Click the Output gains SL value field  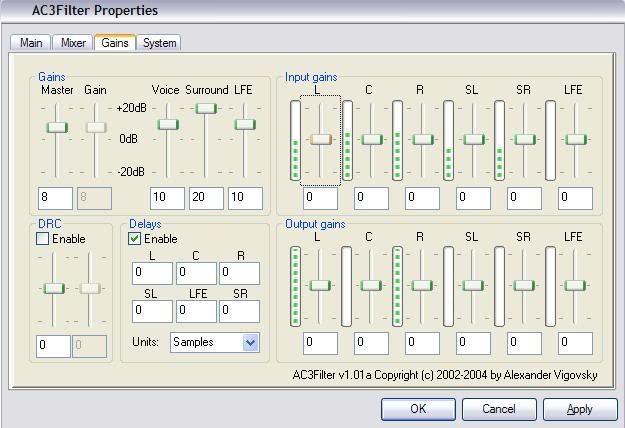point(474,343)
